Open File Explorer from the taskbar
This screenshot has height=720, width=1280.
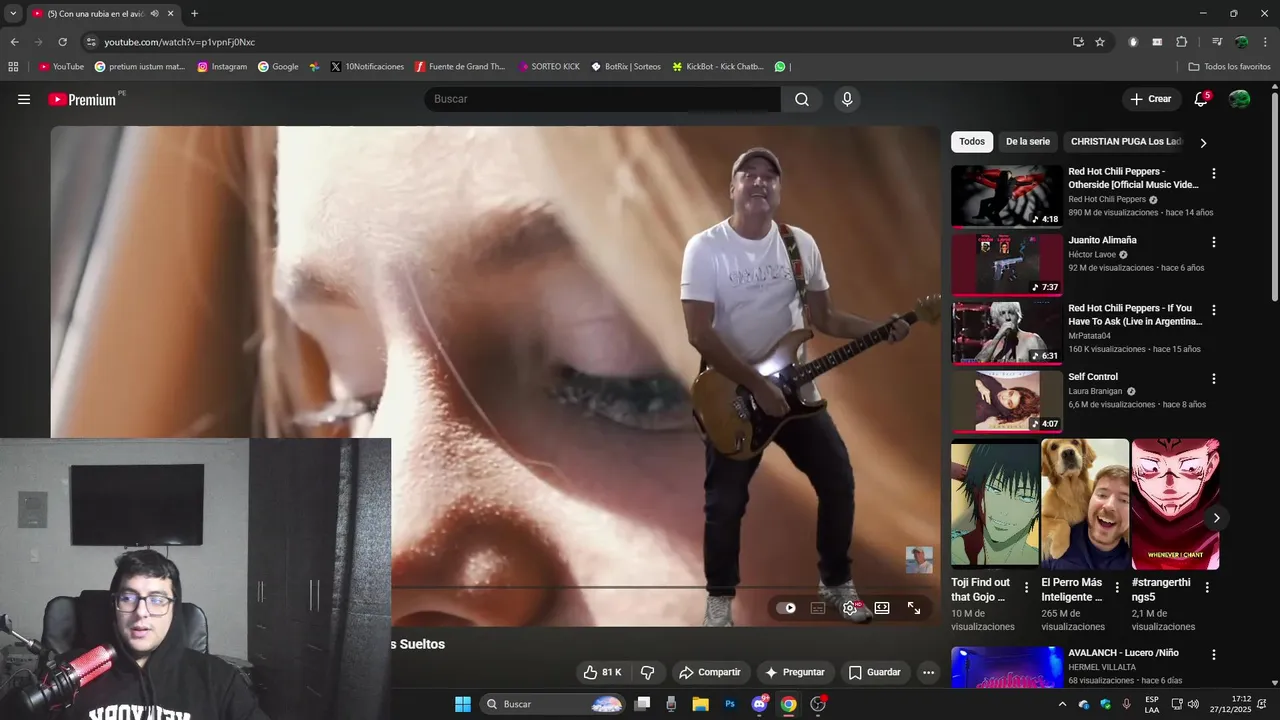700,704
